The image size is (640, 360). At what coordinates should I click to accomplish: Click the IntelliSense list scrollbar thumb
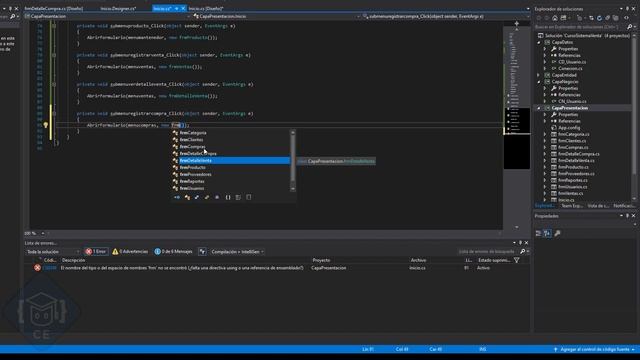point(293,157)
